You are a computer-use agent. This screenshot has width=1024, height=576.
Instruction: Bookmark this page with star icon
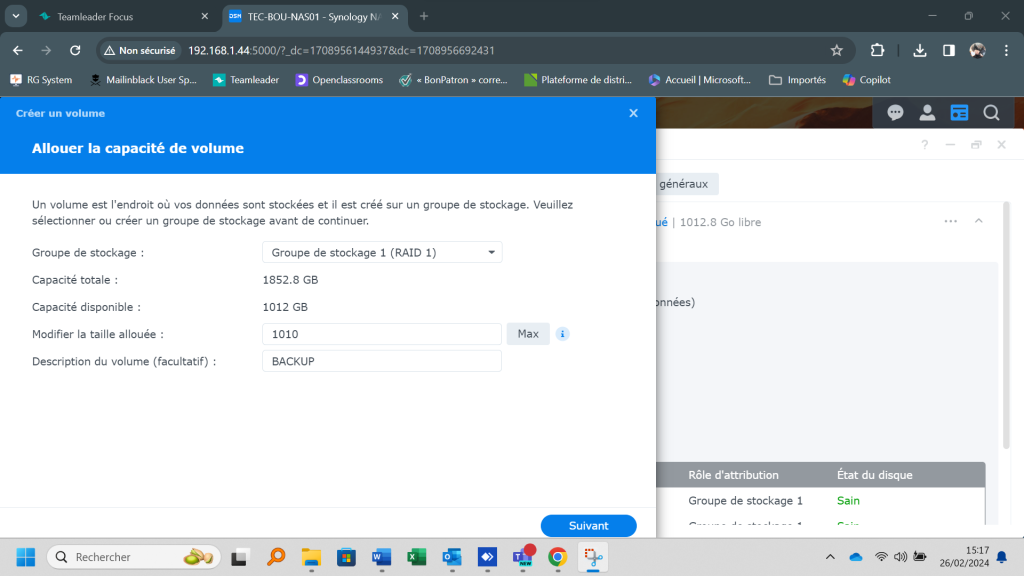click(x=837, y=50)
